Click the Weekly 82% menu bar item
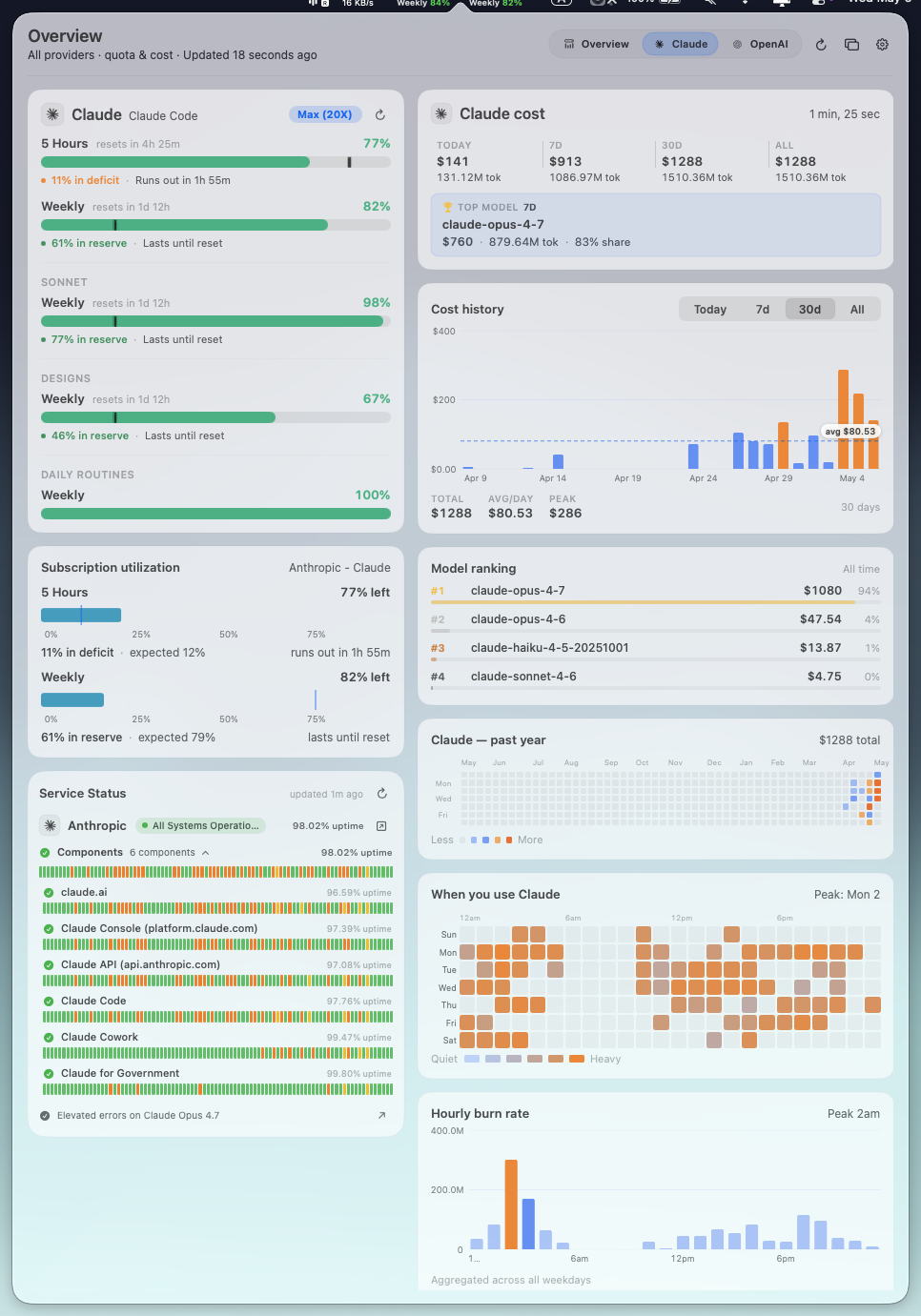The image size is (921, 1316). (496, 4)
